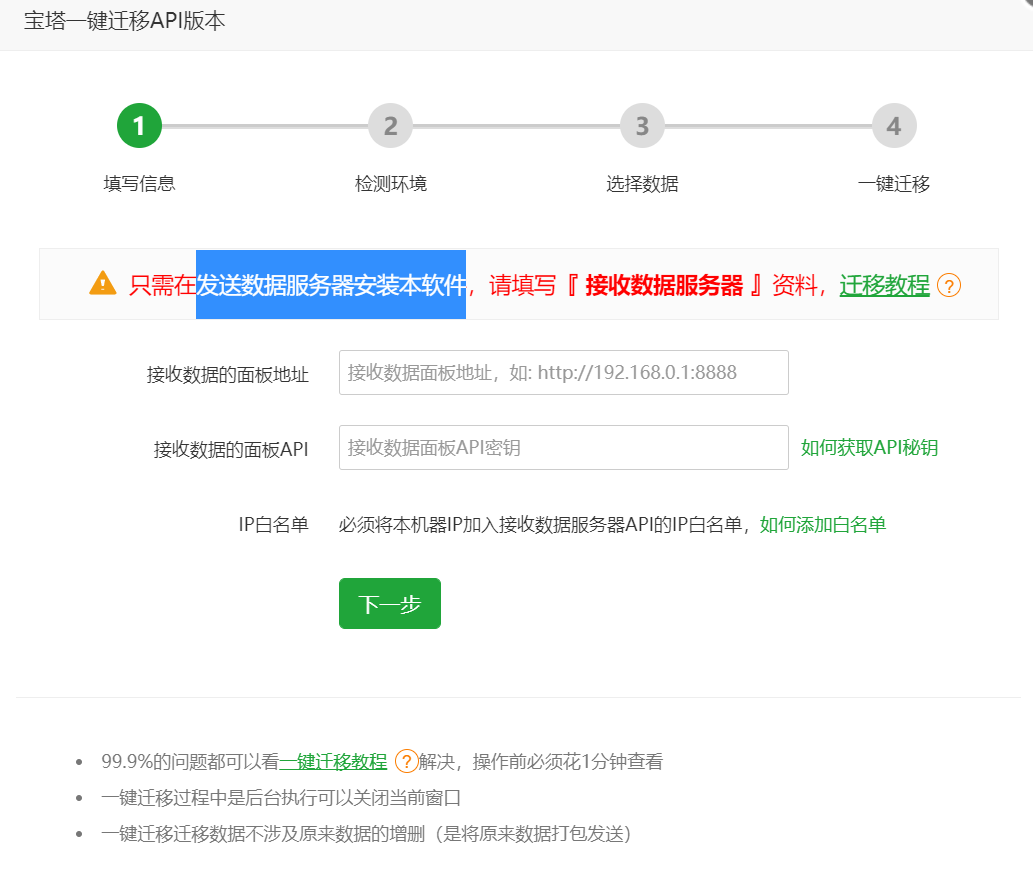This screenshot has width=1033, height=873.
Task: Click the 检测环境 step label
Action: coord(391,183)
